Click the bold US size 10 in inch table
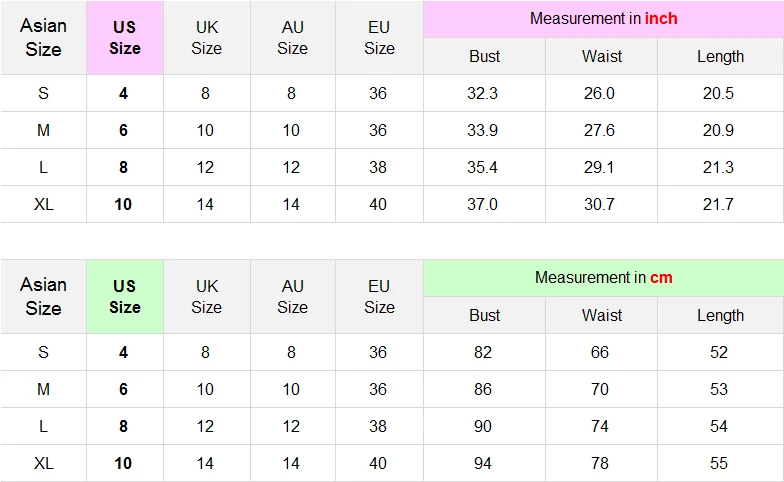Image resolution: width=784 pixels, height=482 pixels. [123, 204]
